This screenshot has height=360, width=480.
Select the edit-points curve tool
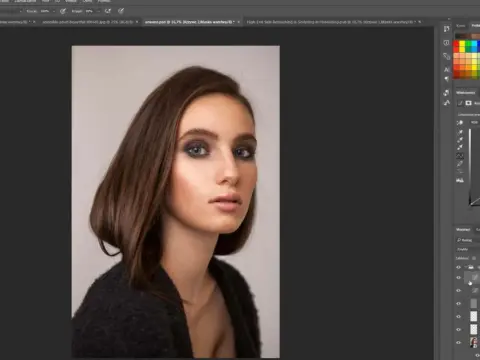[460, 156]
